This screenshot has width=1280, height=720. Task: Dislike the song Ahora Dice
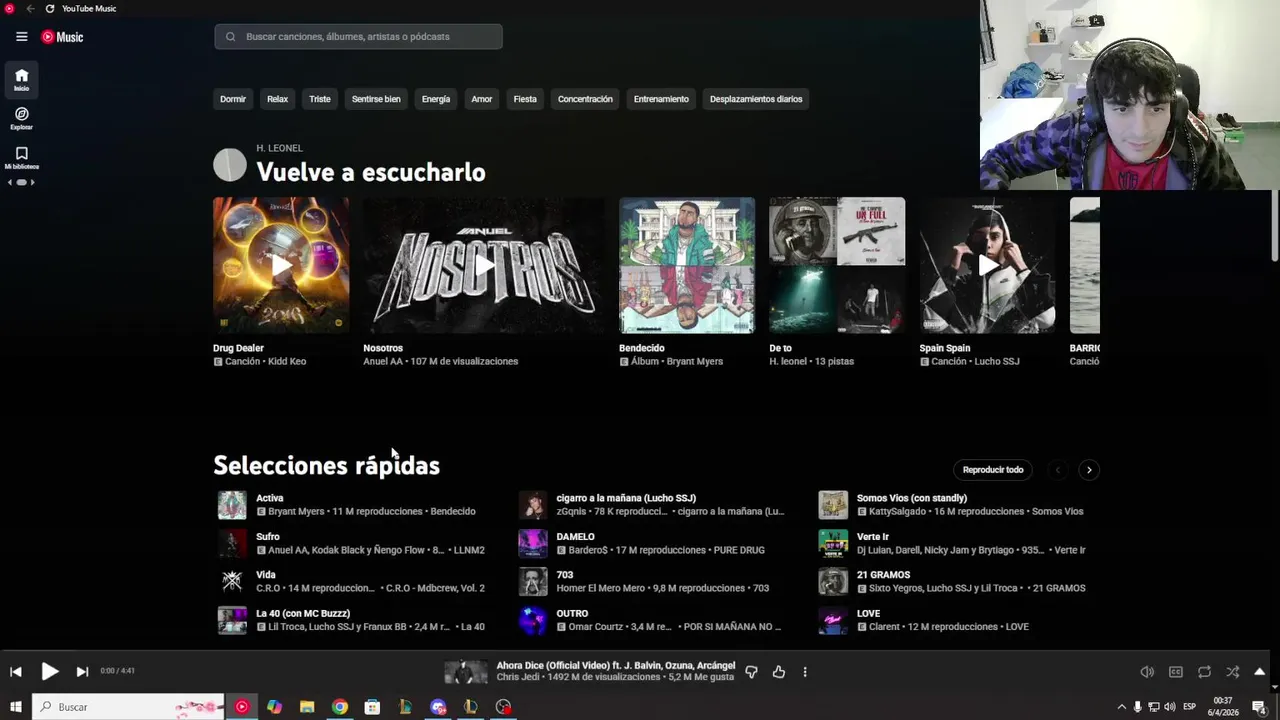(751, 672)
